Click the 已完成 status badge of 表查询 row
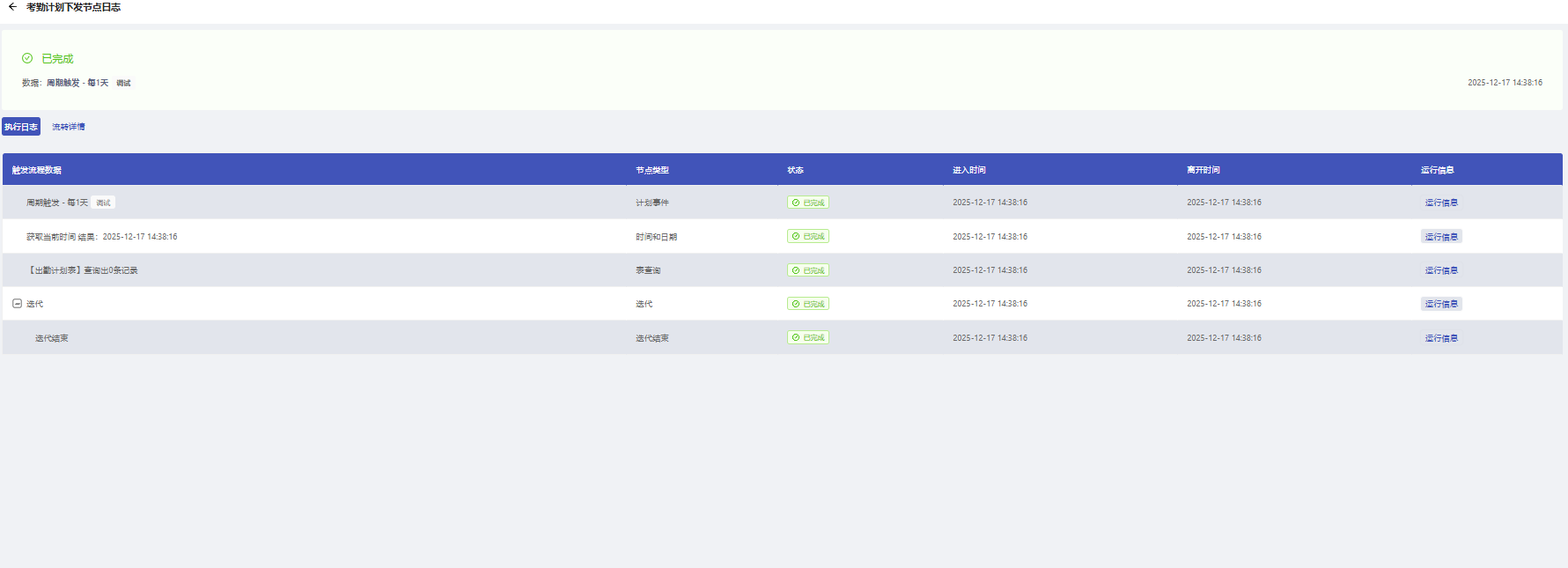 click(x=807, y=270)
